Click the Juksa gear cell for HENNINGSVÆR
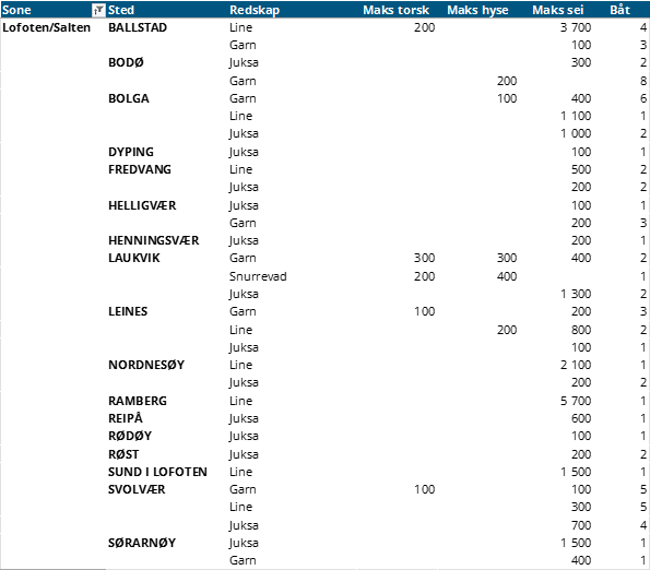Image resolution: width=650 pixels, height=570 pixels. [244, 240]
